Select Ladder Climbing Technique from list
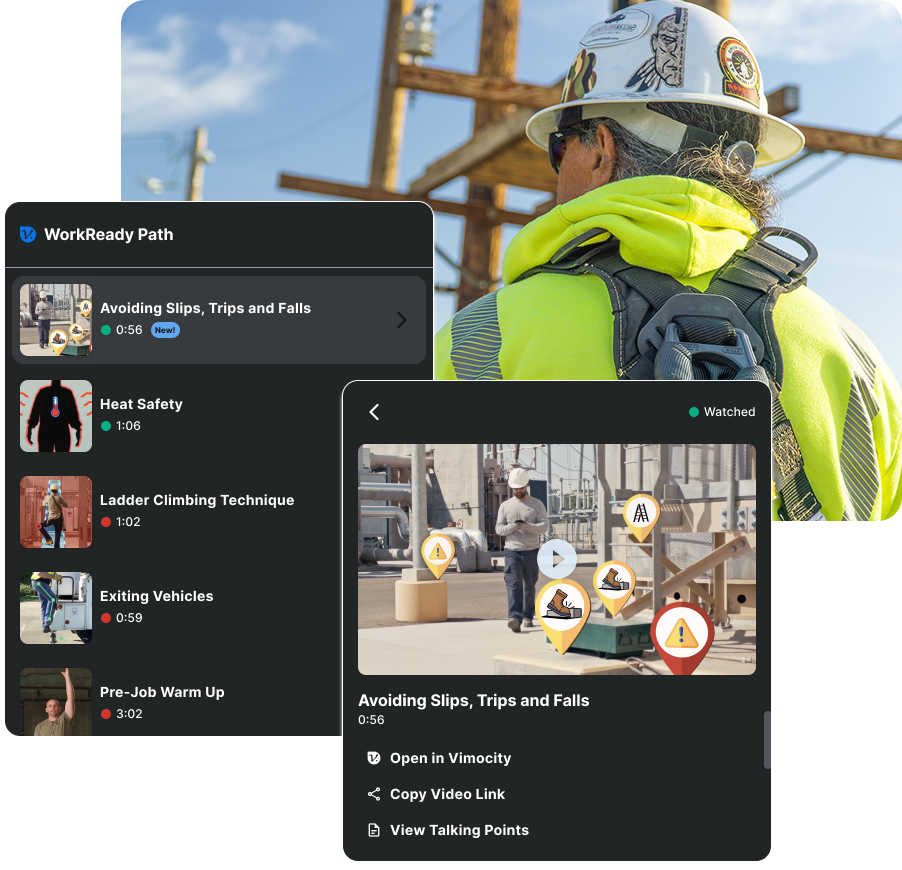 tap(196, 500)
